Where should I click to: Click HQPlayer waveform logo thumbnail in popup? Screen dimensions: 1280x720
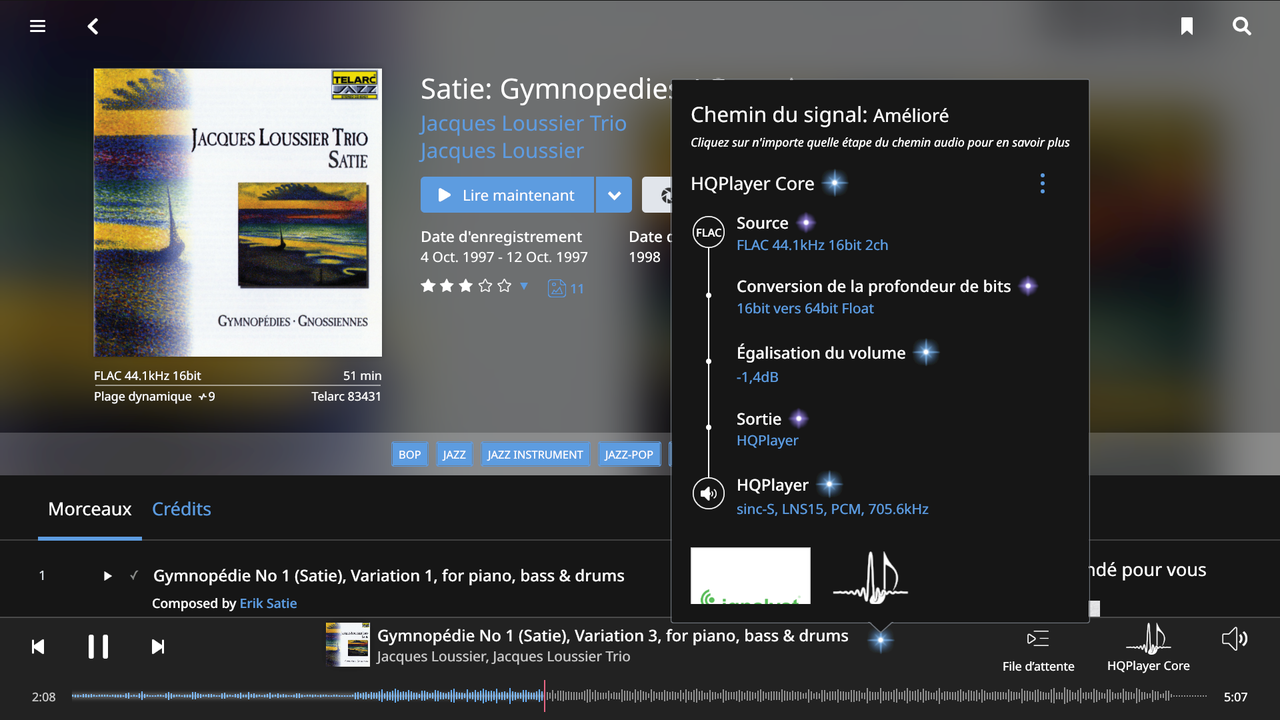click(x=871, y=578)
